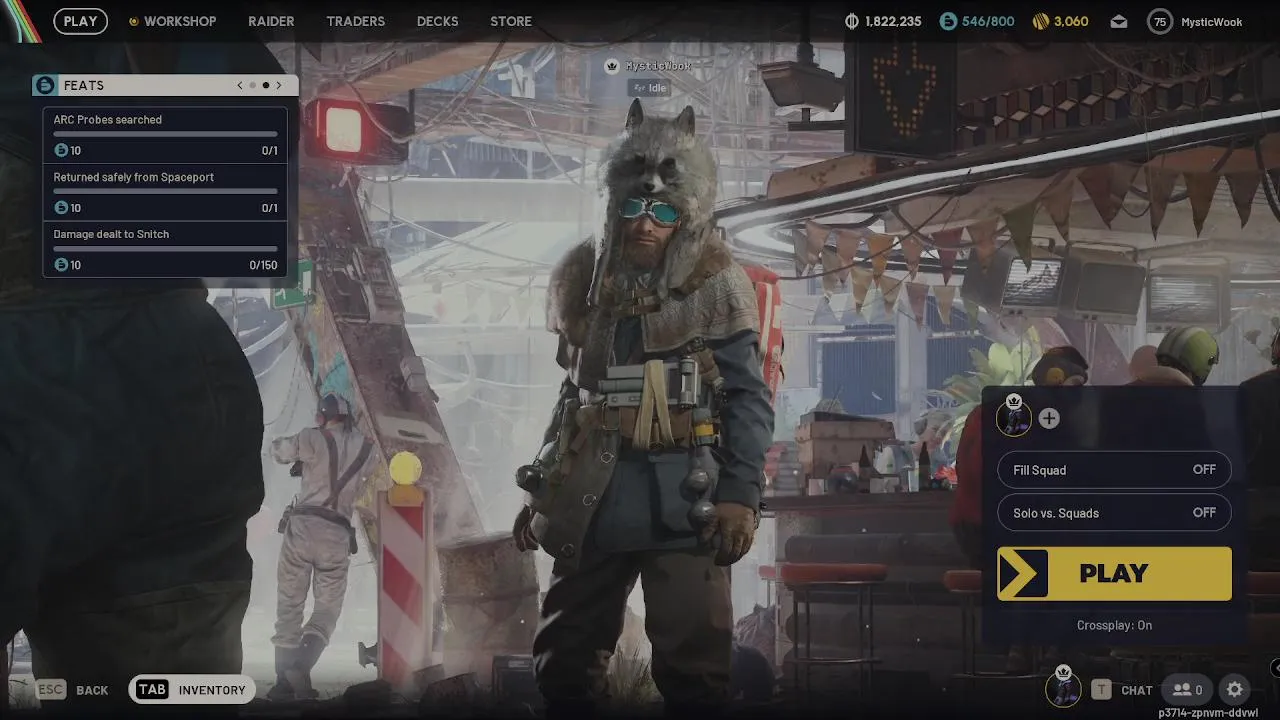The height and width of the screenshot is (720, 1280).
Task: Select the first Feats page dot
Action: (253, 85)
